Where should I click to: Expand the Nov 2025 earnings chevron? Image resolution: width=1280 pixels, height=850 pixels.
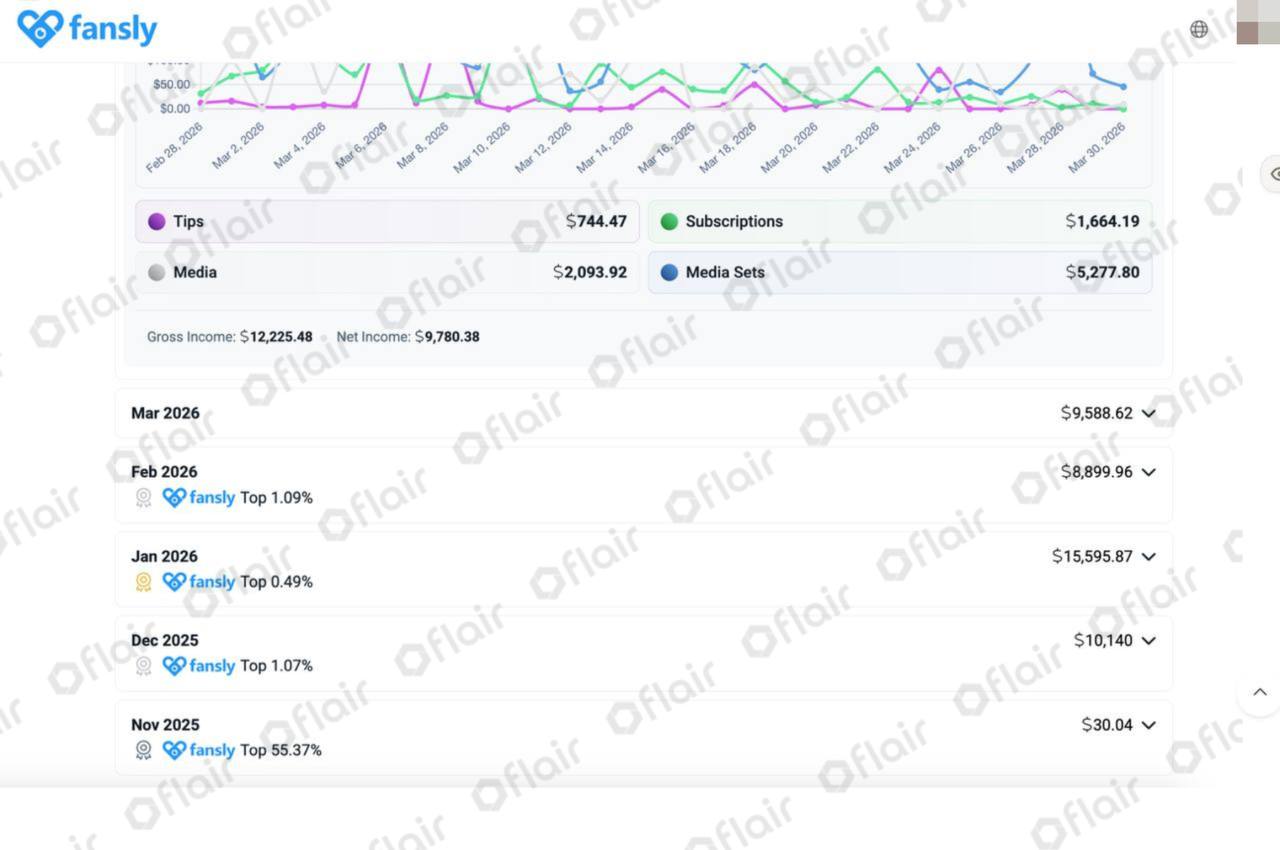1148,725
